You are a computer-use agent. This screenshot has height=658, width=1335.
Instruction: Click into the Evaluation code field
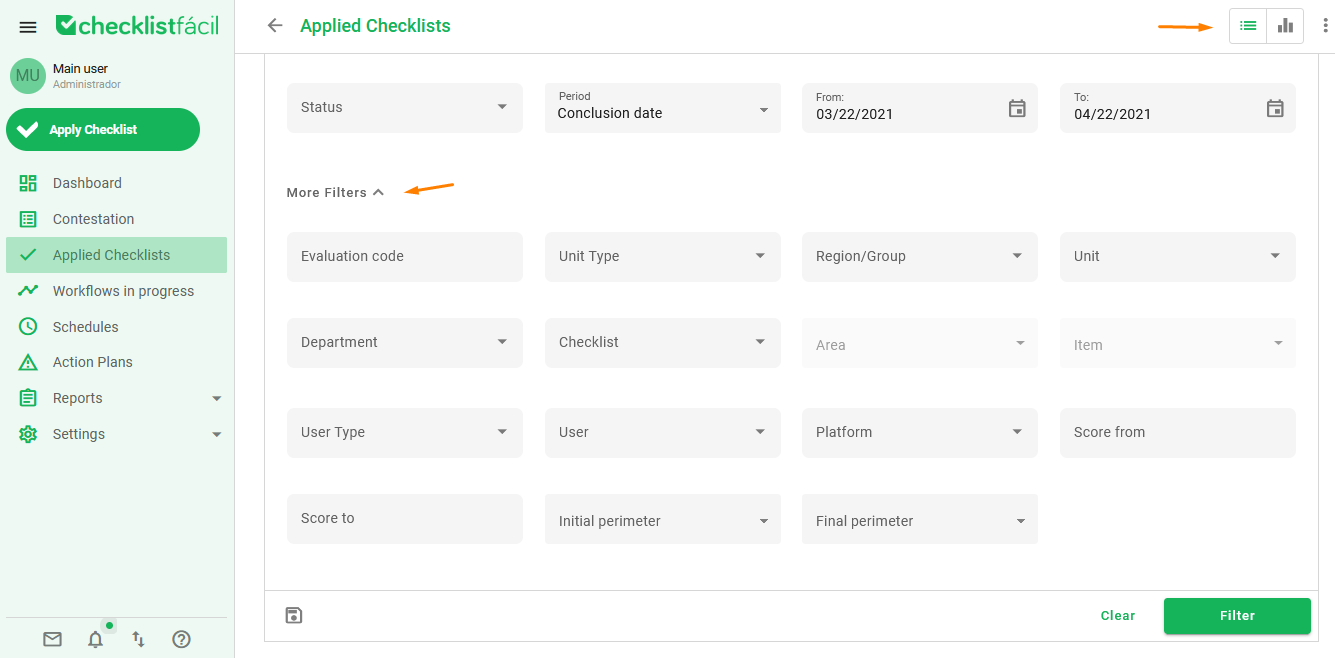[404, 257]
